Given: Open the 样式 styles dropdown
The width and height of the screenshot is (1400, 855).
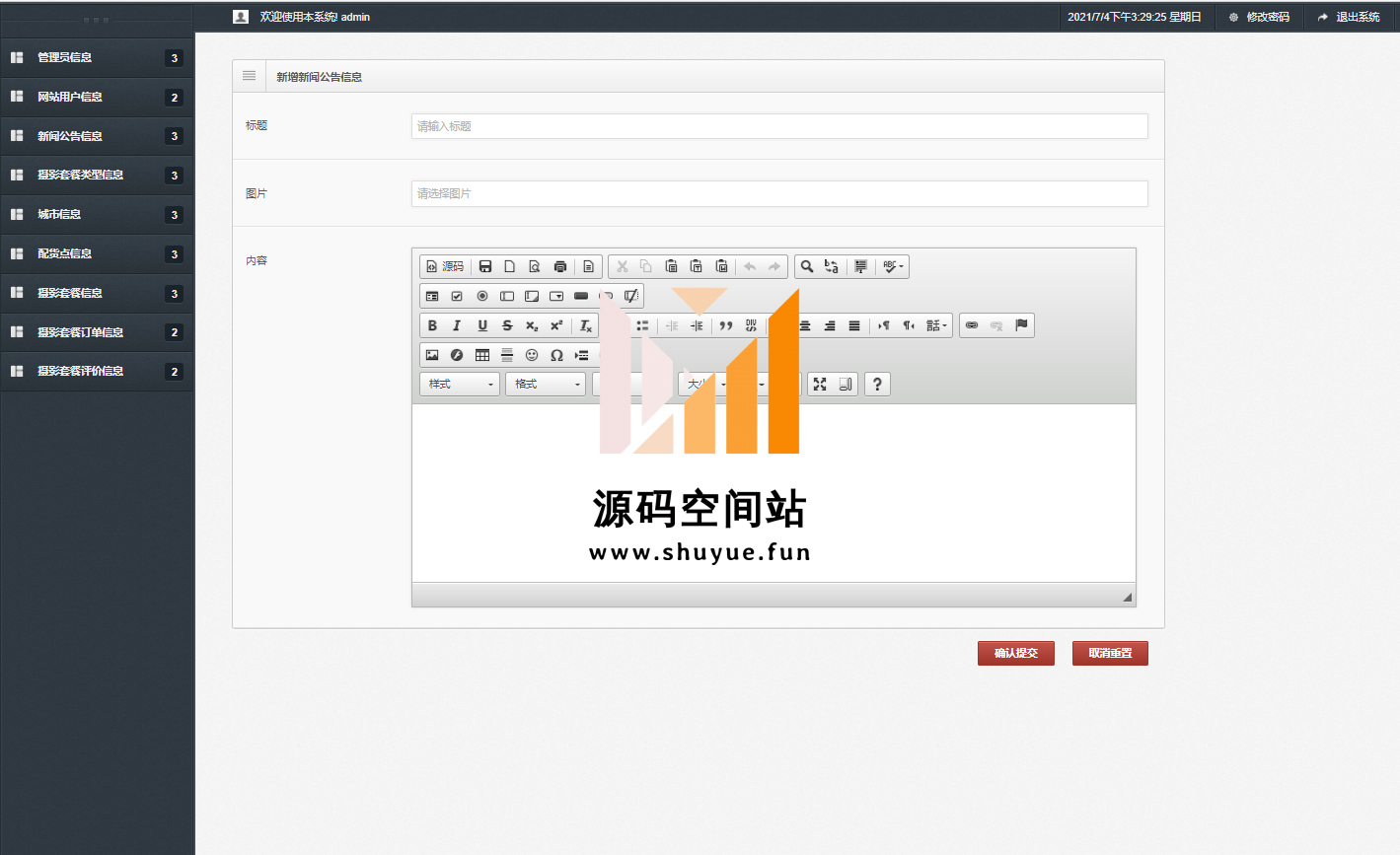Looking at the screenshot, I should coord(460,384).
